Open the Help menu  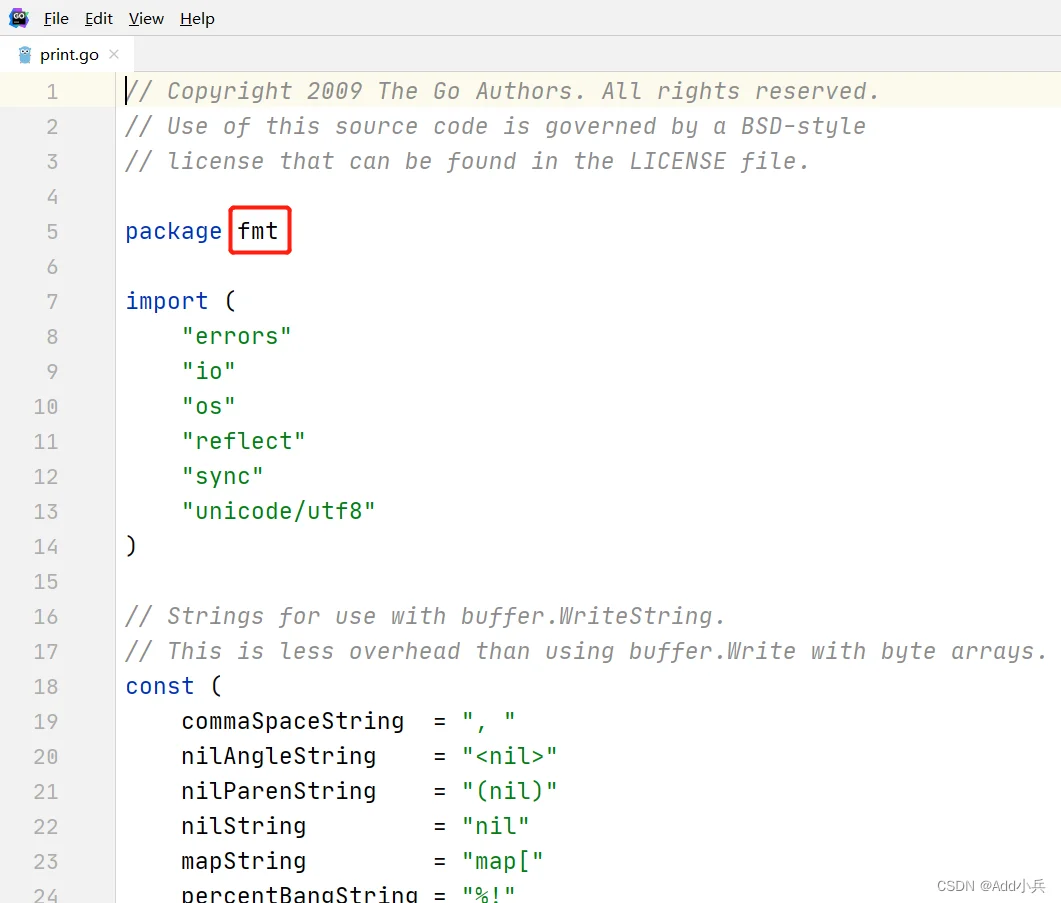pyautogui.click(x=197, y=19)
